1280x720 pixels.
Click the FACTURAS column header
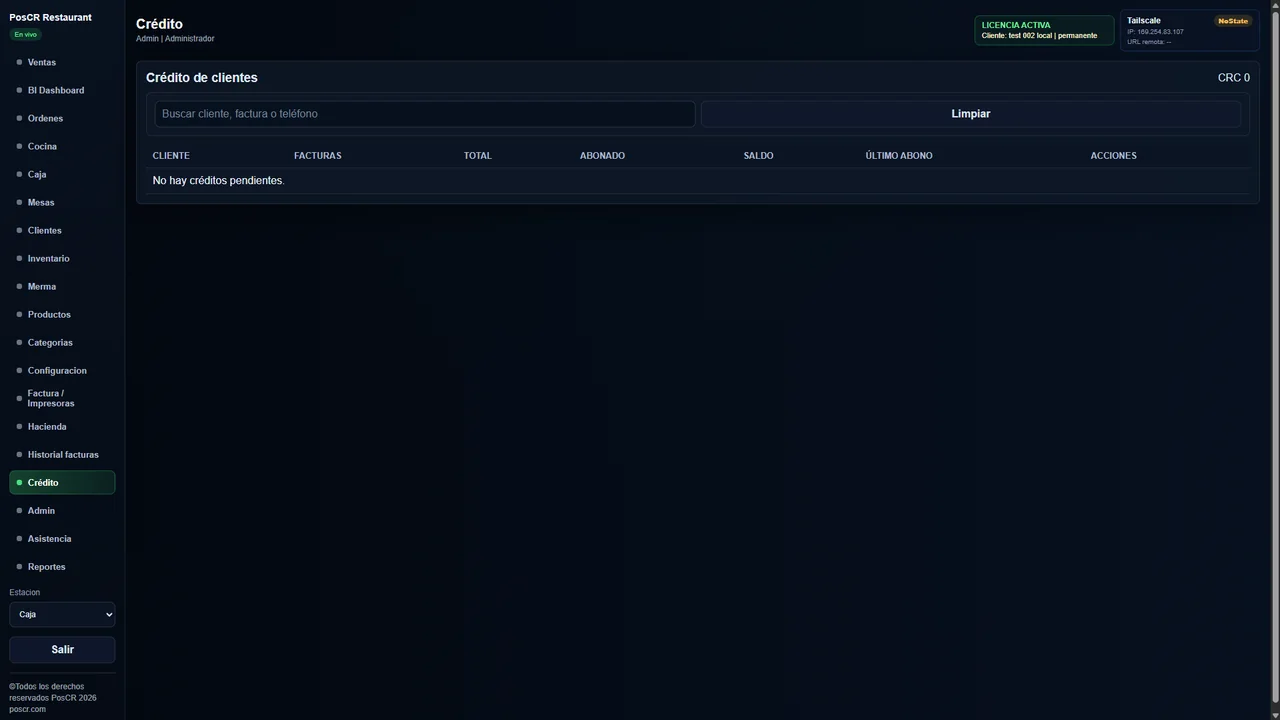[317, 155]
